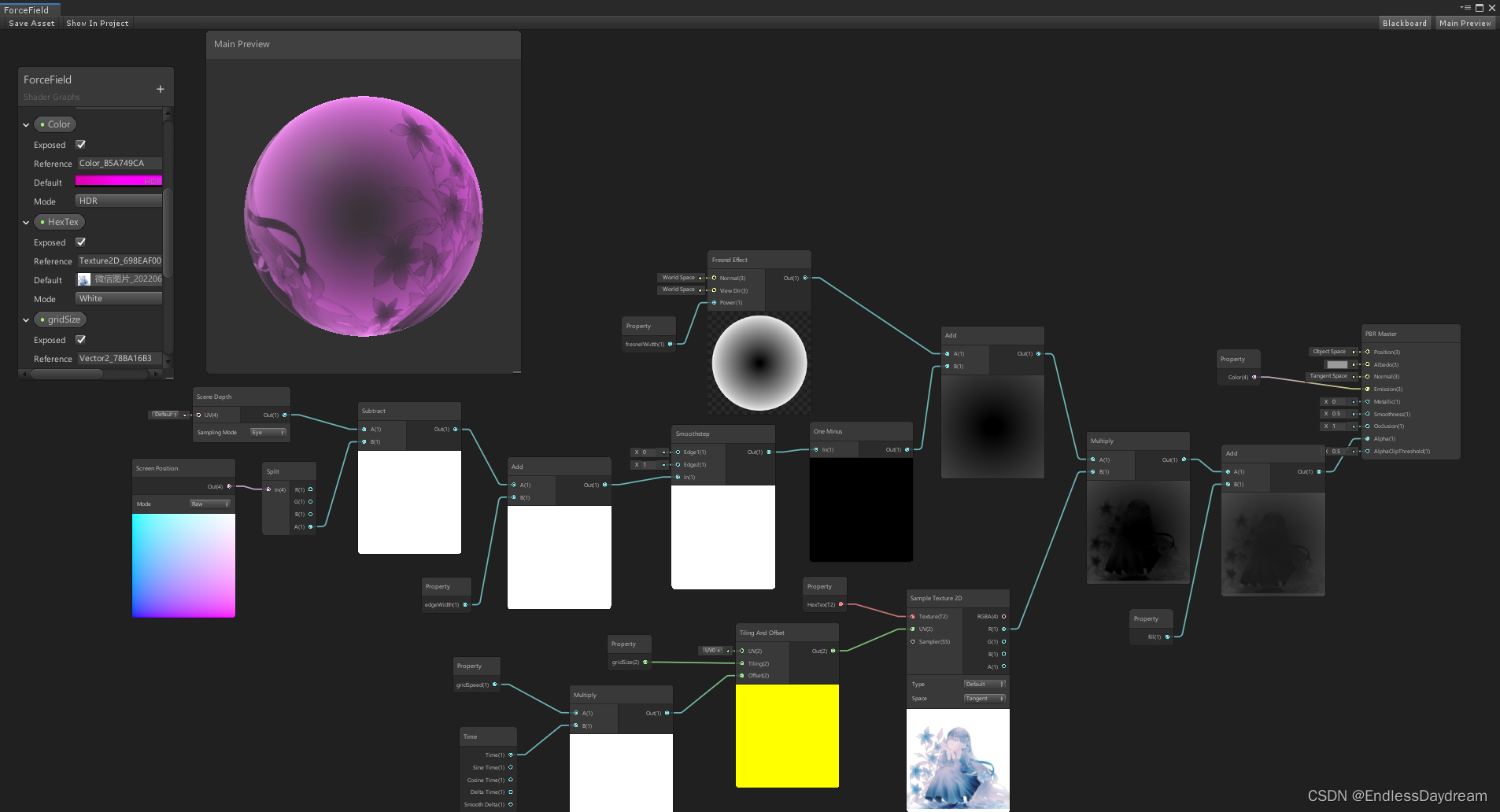The width and height of the screenshot is (1500, 812).
Task: Click the RGBA(4) output port on Sample Texture 2D
Action: [1003, 616]
